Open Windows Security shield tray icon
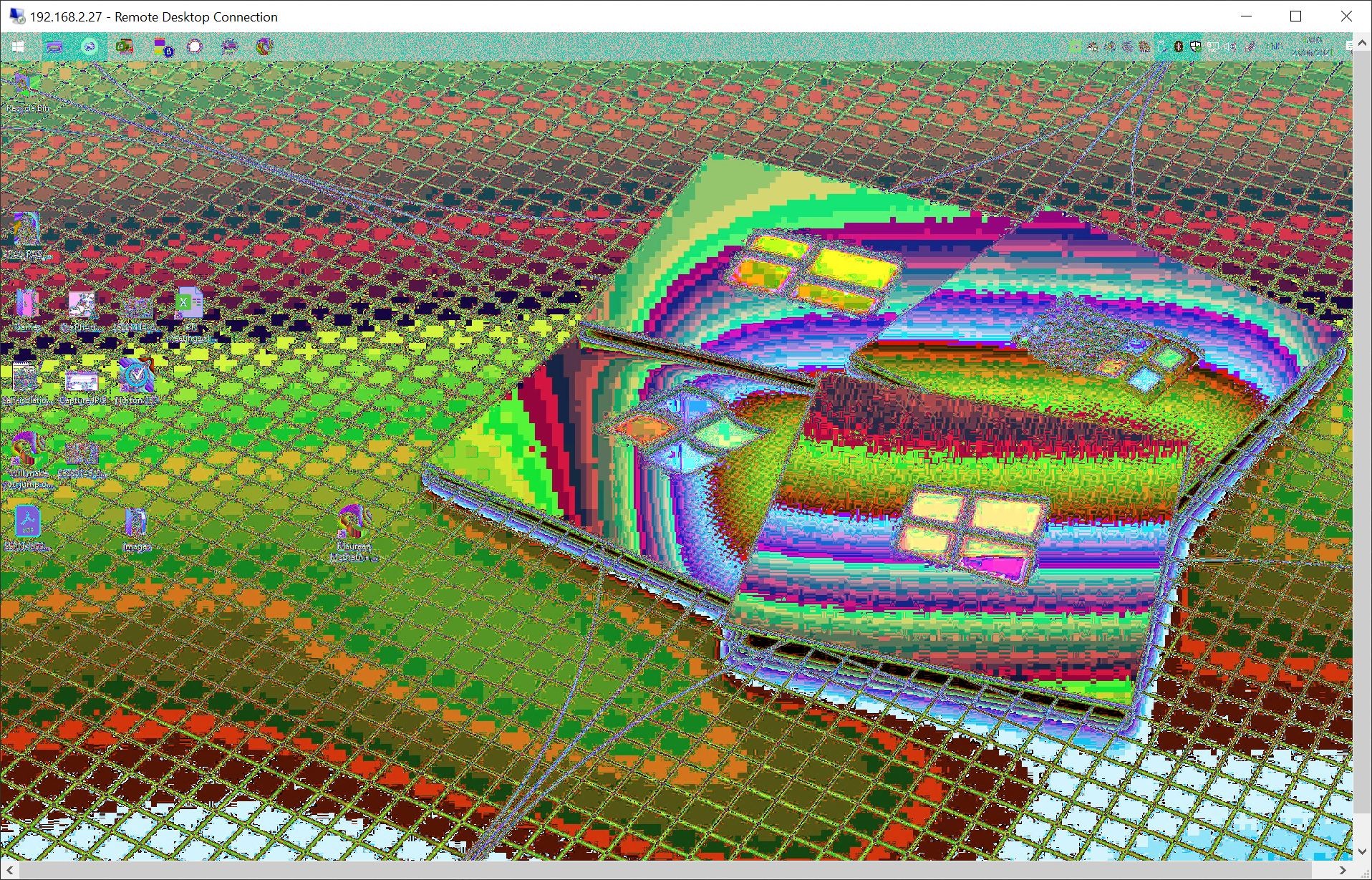 pos(1196,47)
